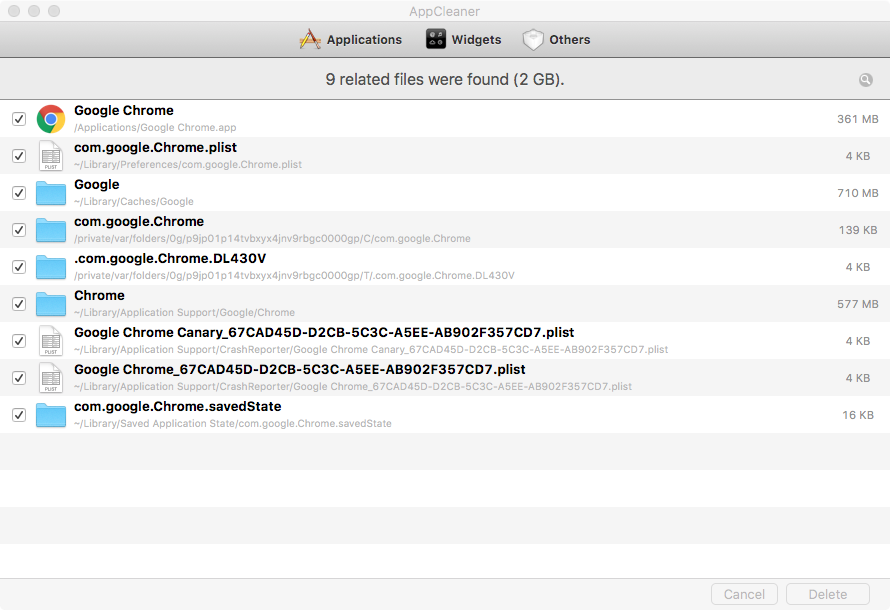Click the Google Chrome app icon
This screenshot has height=610, width=890.
(x=51, y=119)
